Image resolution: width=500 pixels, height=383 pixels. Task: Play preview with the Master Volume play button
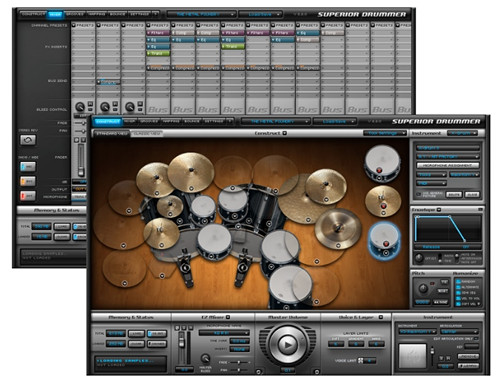pyautogui.click(x=287, y=345)
